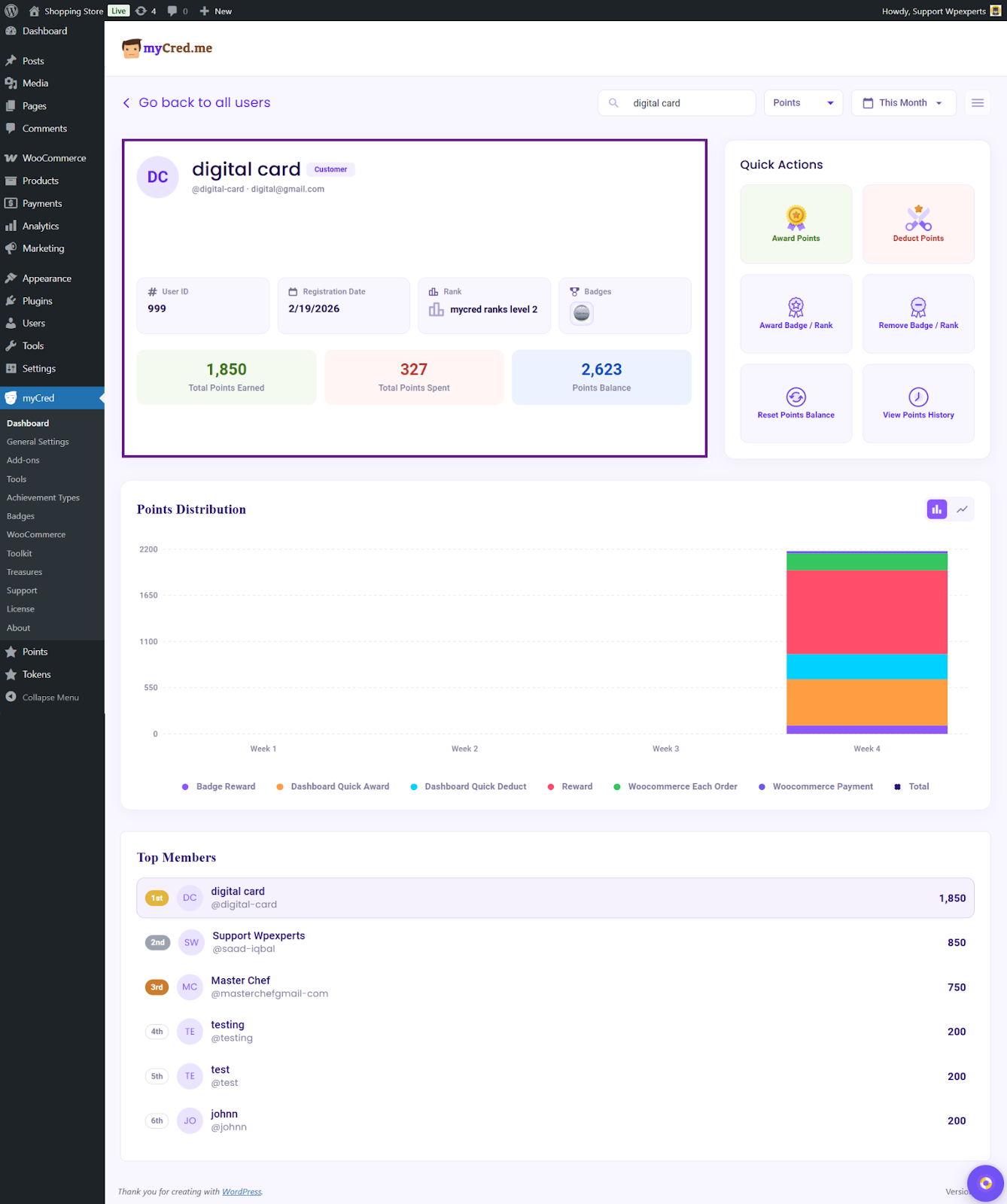Click the floating purple help icon

(985, 1183)
